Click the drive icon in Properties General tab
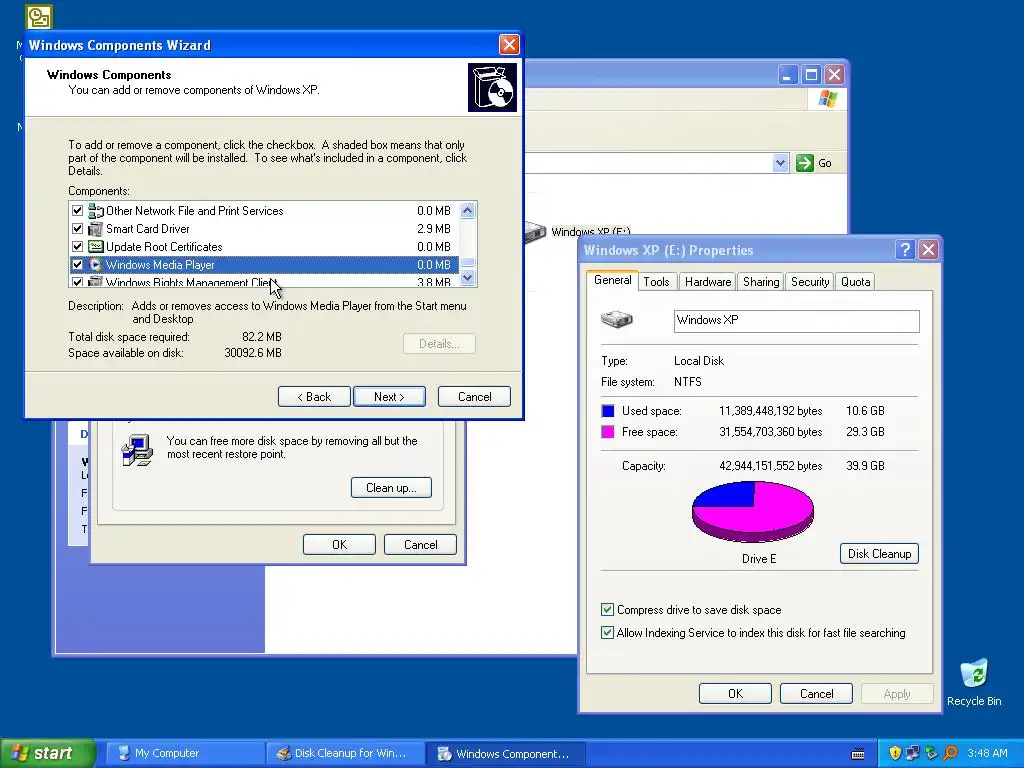Image resolution: width=1024 pixels, height=768 pixels. tap(616, 319)
